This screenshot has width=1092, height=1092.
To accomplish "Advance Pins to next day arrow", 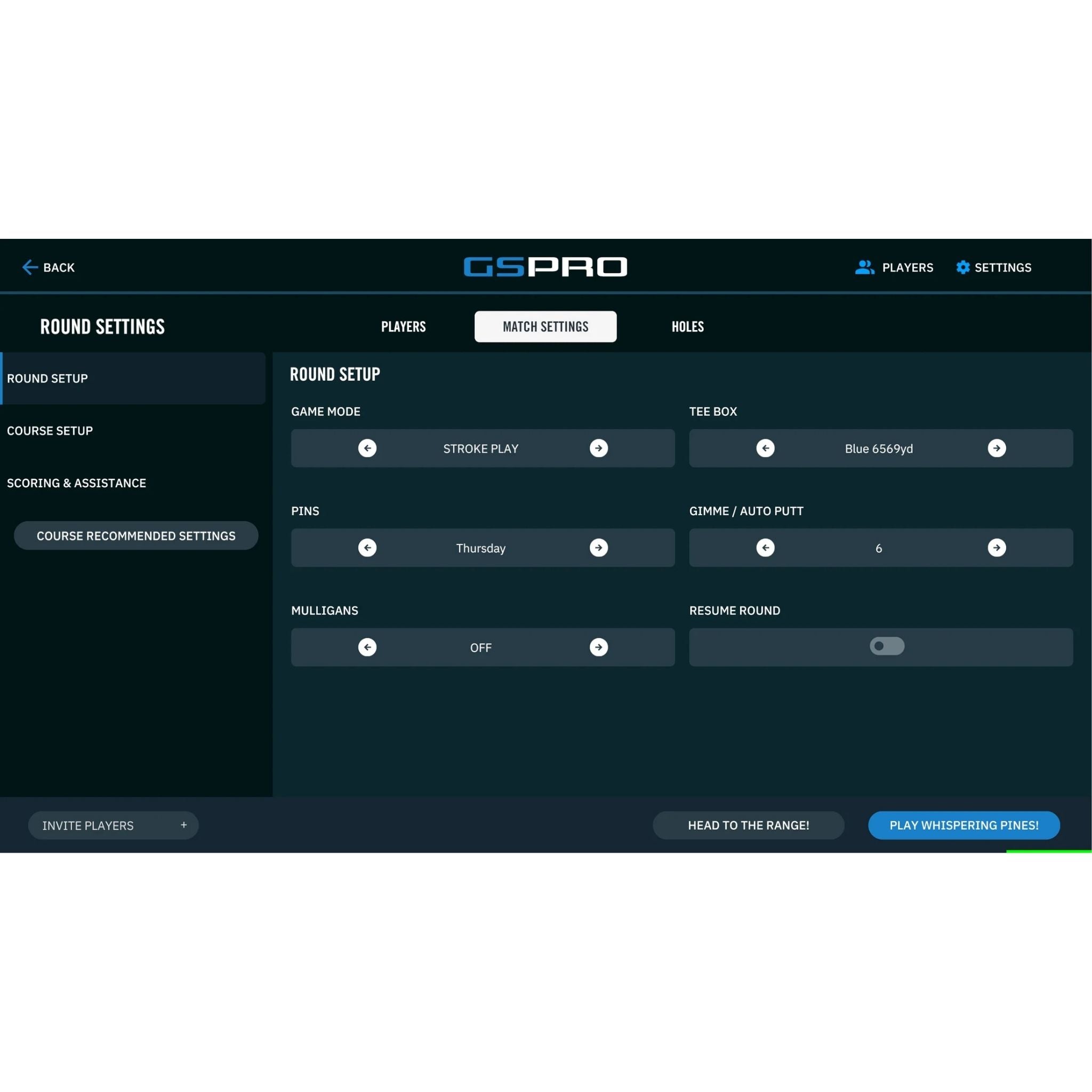I will (x=599, y=548).
